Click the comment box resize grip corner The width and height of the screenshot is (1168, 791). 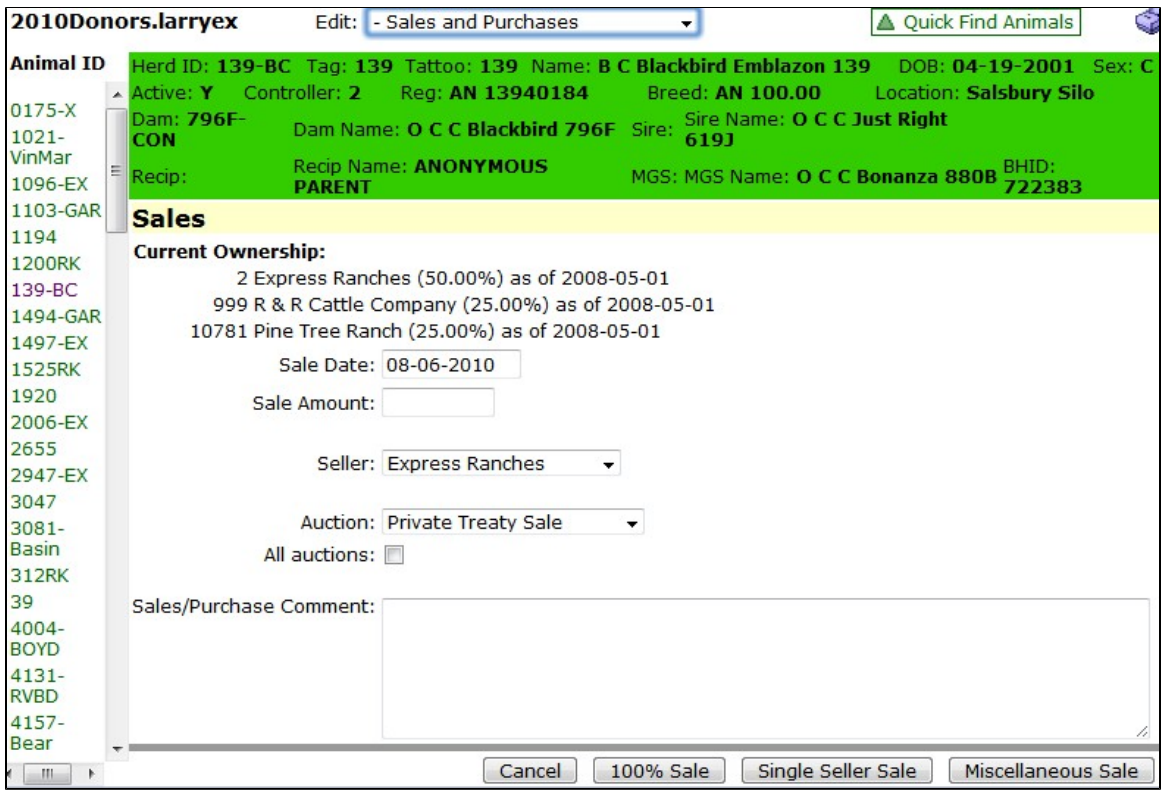click(x=1142, y=731)
